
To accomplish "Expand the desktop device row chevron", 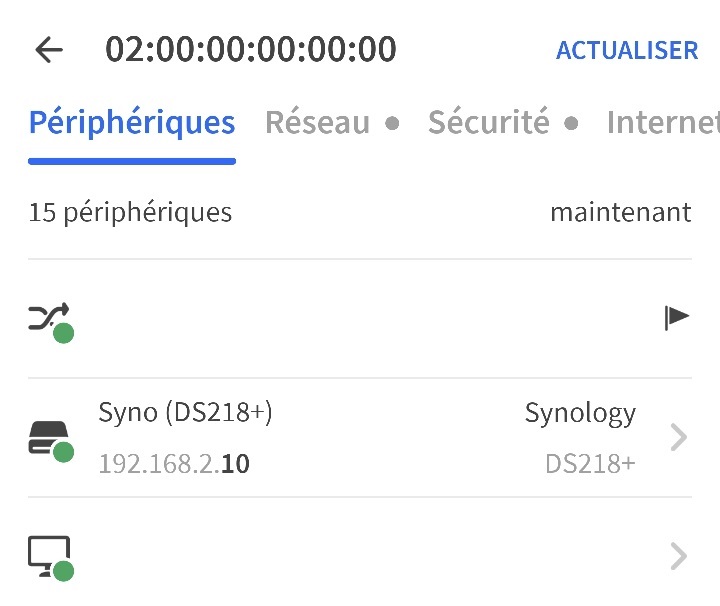I will point(679,556).
